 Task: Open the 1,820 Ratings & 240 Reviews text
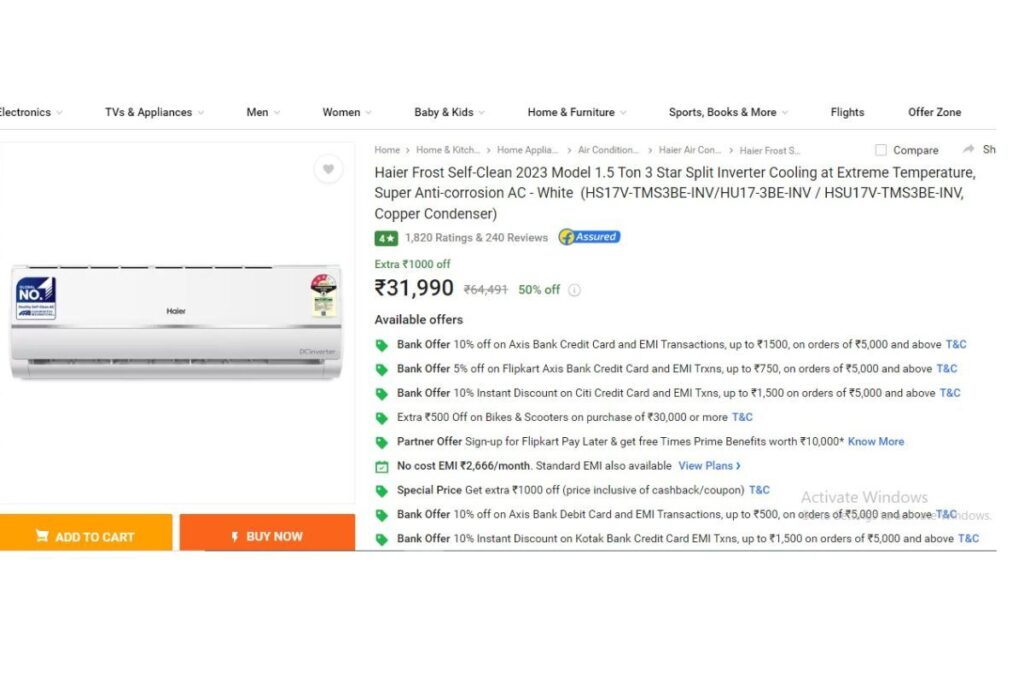(476, 238)
